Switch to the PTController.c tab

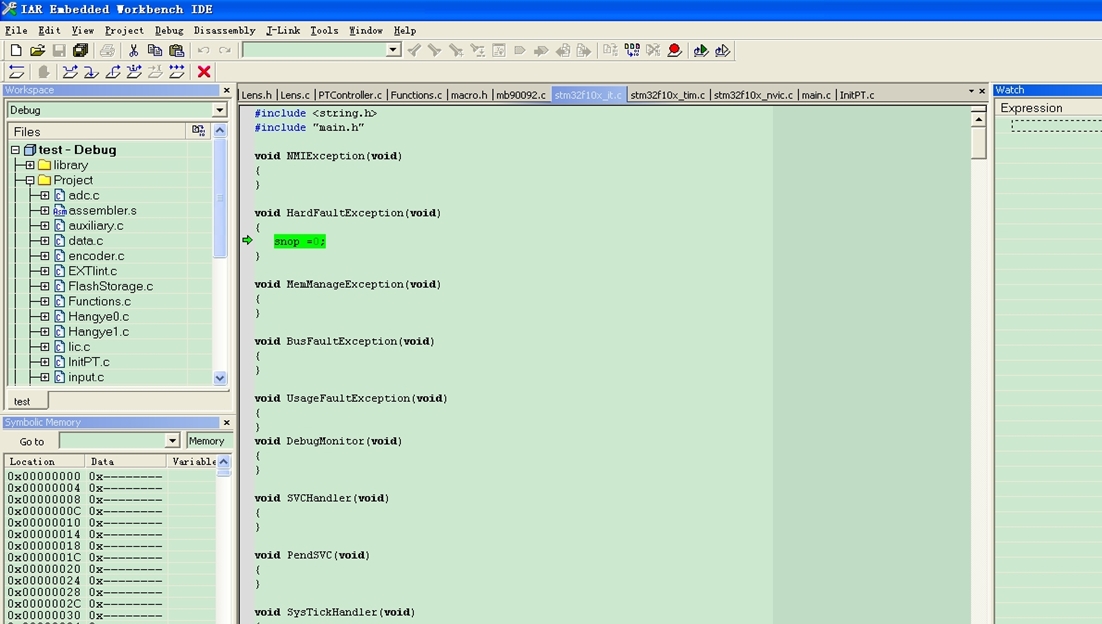(350, 95)
